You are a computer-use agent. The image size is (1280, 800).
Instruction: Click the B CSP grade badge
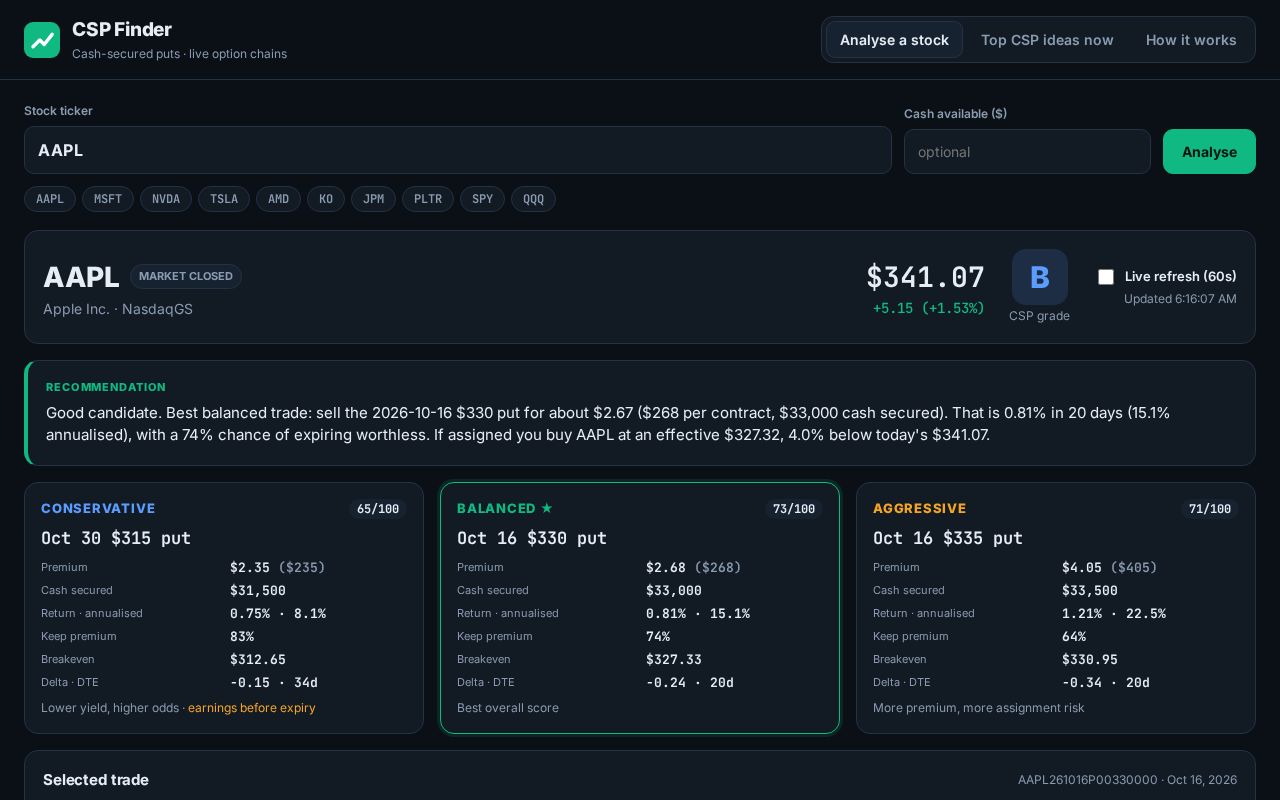pyautogui.click(x=1040, y=277)
